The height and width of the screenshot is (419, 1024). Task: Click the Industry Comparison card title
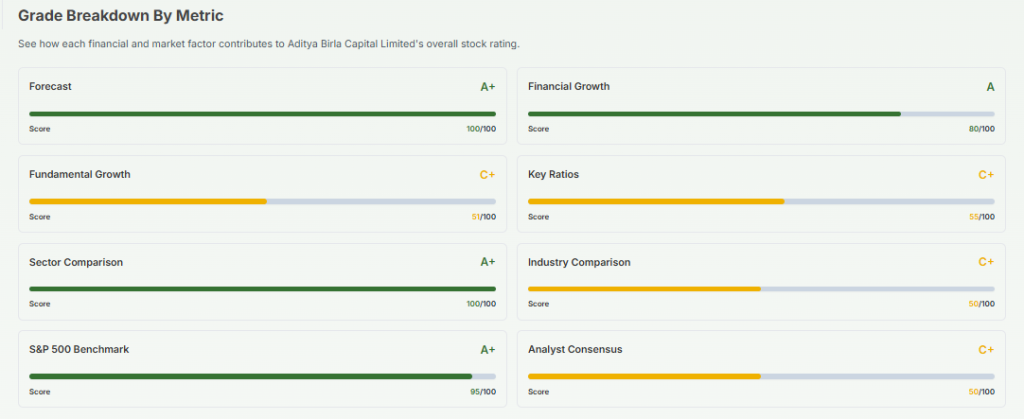point(579,262)
